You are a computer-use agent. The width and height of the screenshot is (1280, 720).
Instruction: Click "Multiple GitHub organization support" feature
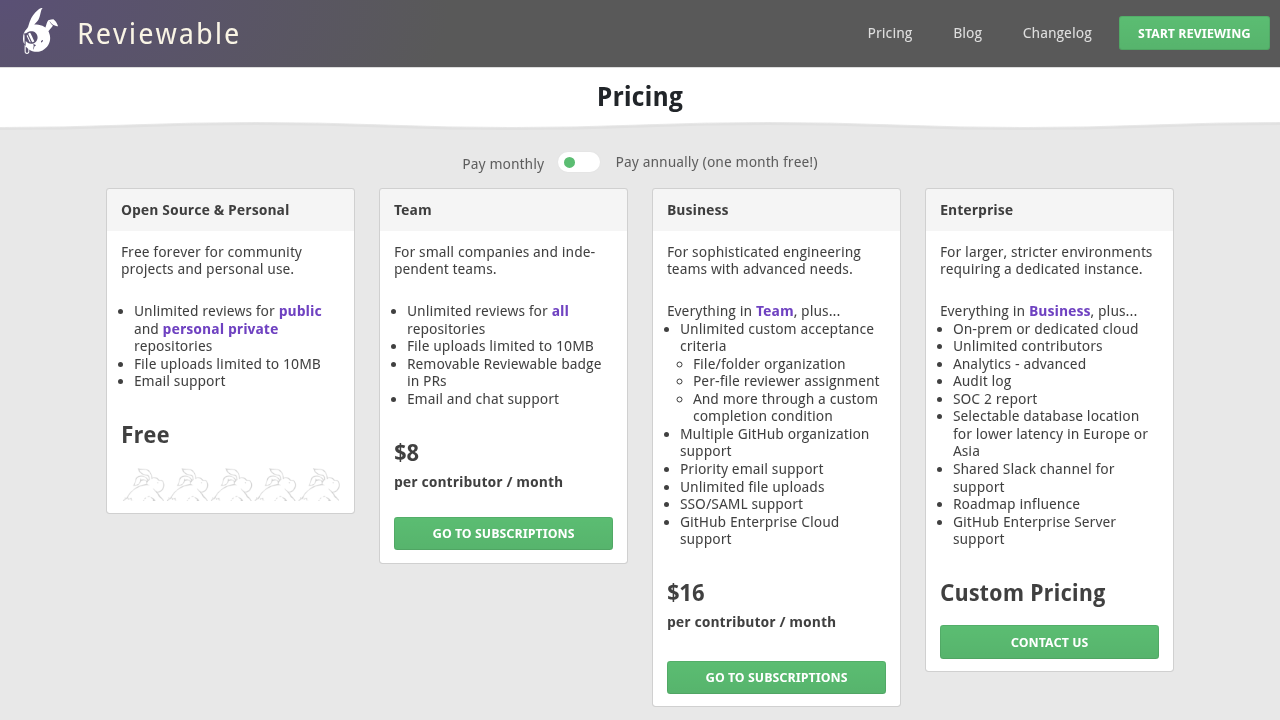(775, 443)
